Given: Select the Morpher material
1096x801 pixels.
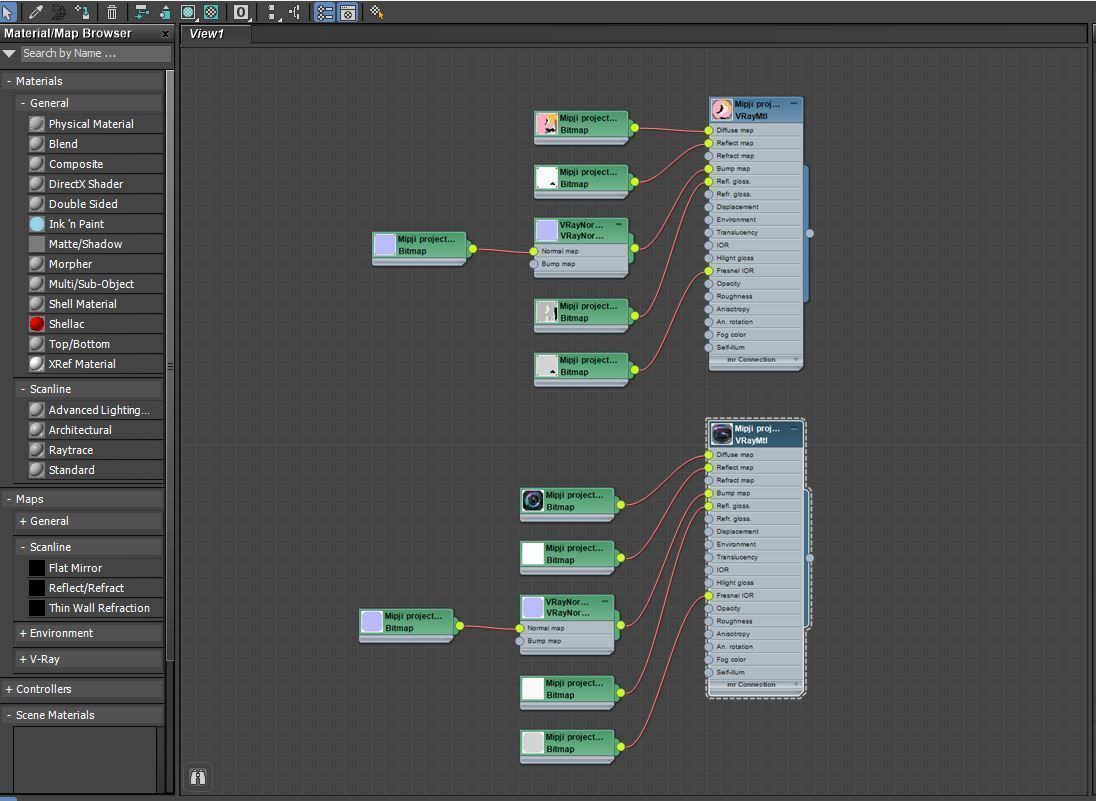Looking at the screenshot, I should pos(95,264).
